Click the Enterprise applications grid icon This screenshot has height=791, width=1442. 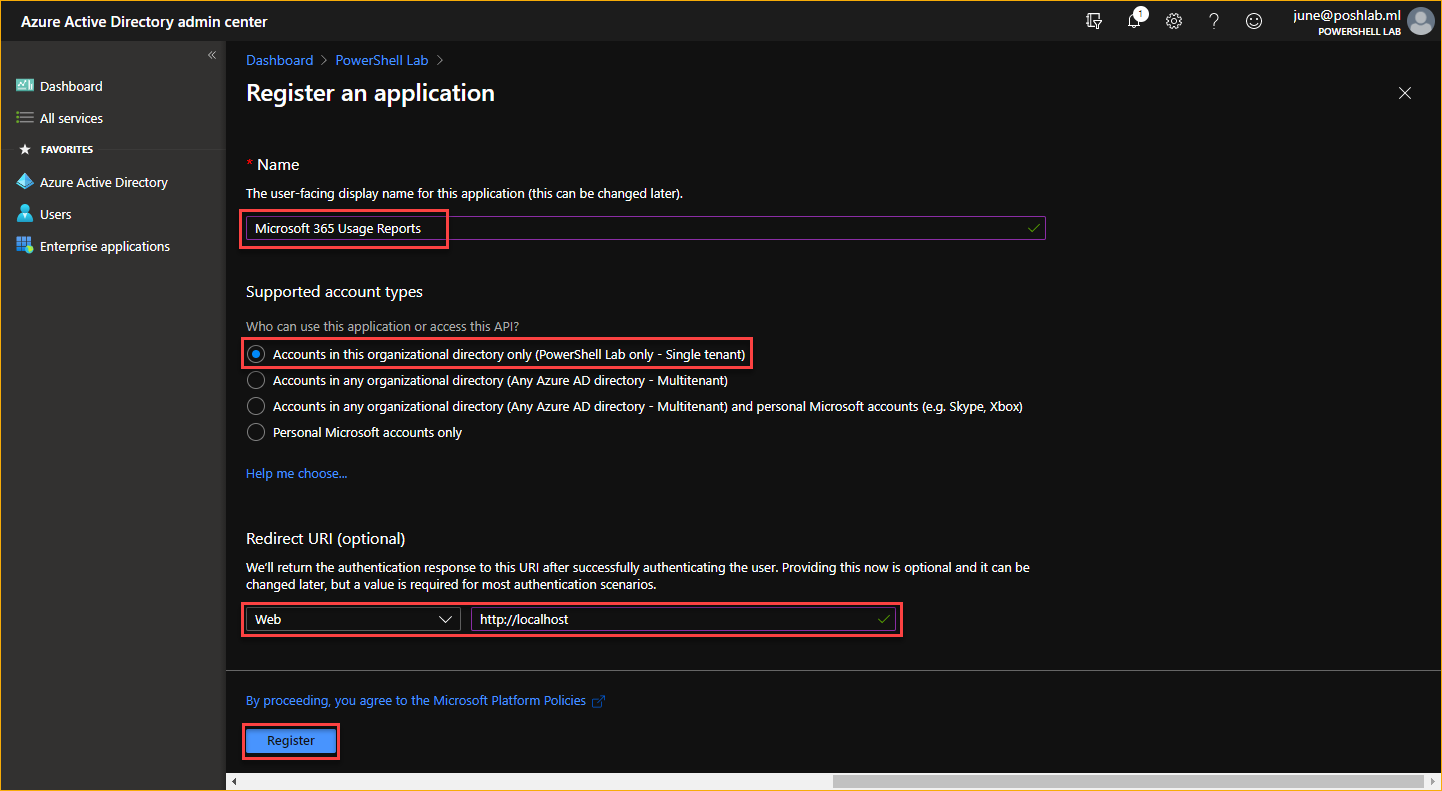(25, 246)
